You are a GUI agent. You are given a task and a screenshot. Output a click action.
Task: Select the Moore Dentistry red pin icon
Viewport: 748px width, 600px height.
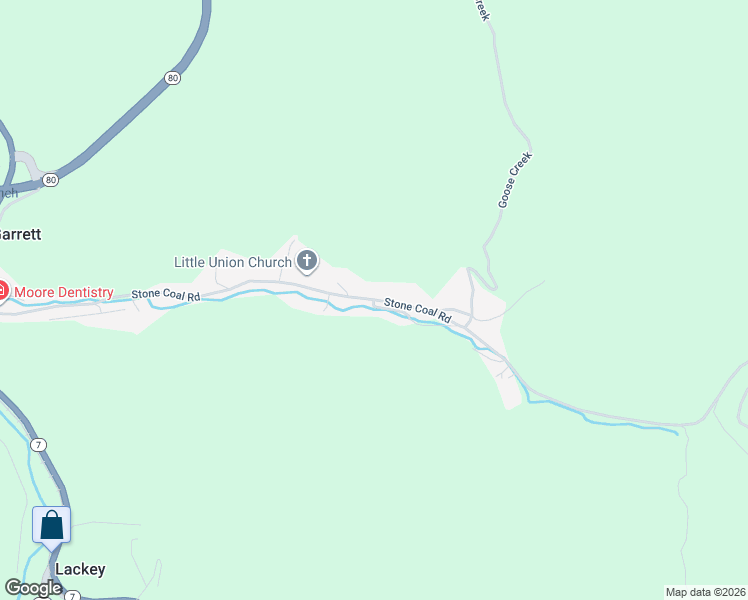tap(3, 291)
